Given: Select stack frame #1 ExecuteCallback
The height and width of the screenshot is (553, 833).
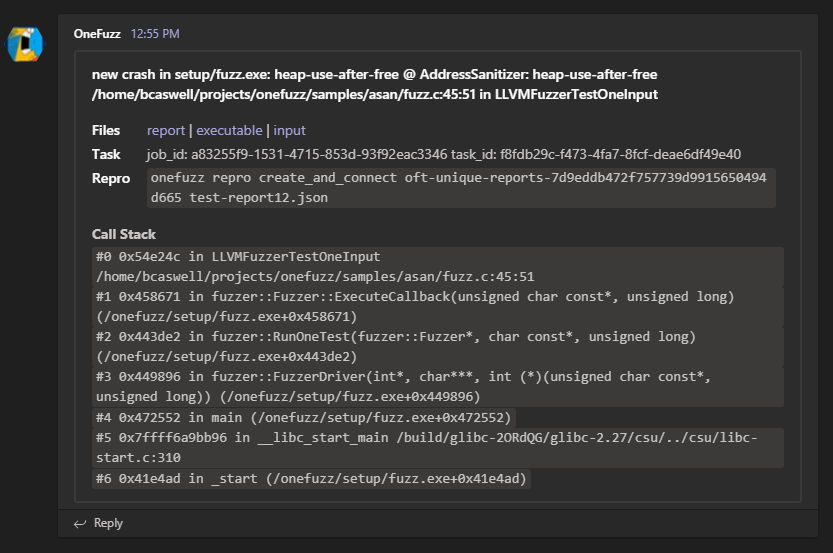Looking at the screenshot, I should (438, 307).
